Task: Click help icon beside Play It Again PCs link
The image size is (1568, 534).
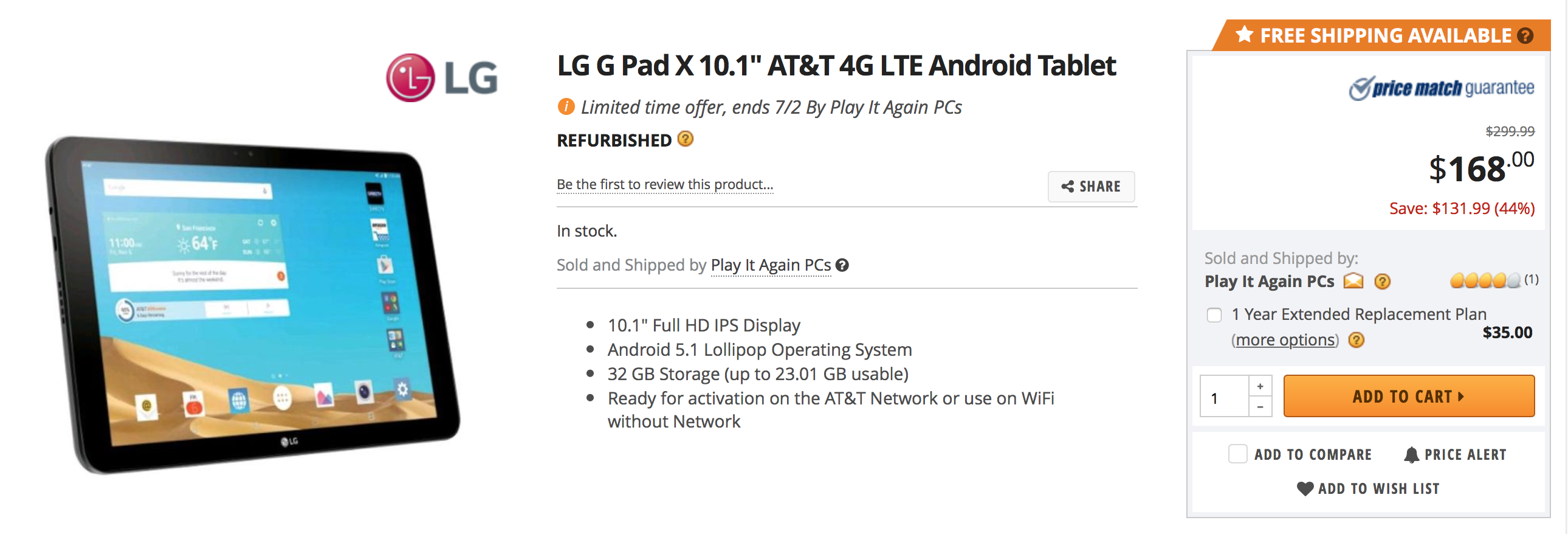Action: (842, 265)
